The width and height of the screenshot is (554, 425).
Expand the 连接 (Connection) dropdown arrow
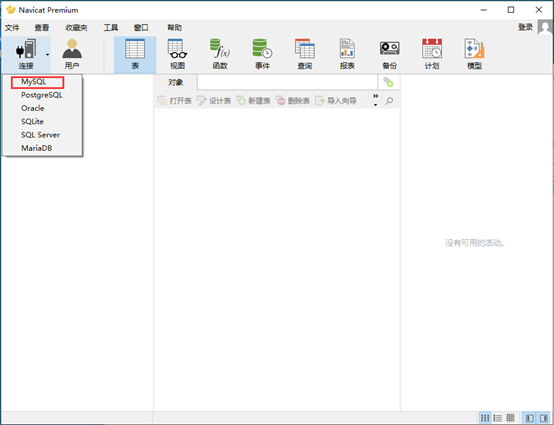click(x=47, y=54)
